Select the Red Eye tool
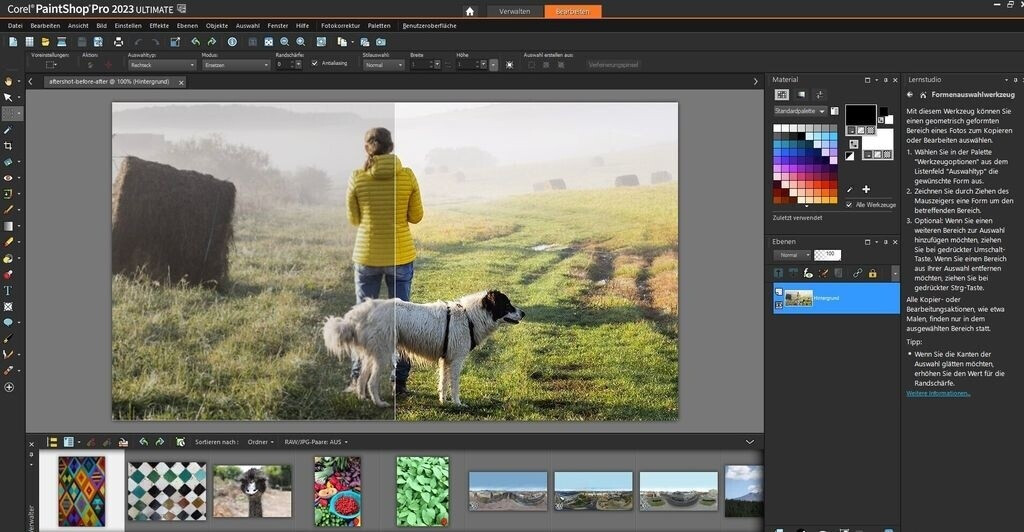 tap(8, 177)
